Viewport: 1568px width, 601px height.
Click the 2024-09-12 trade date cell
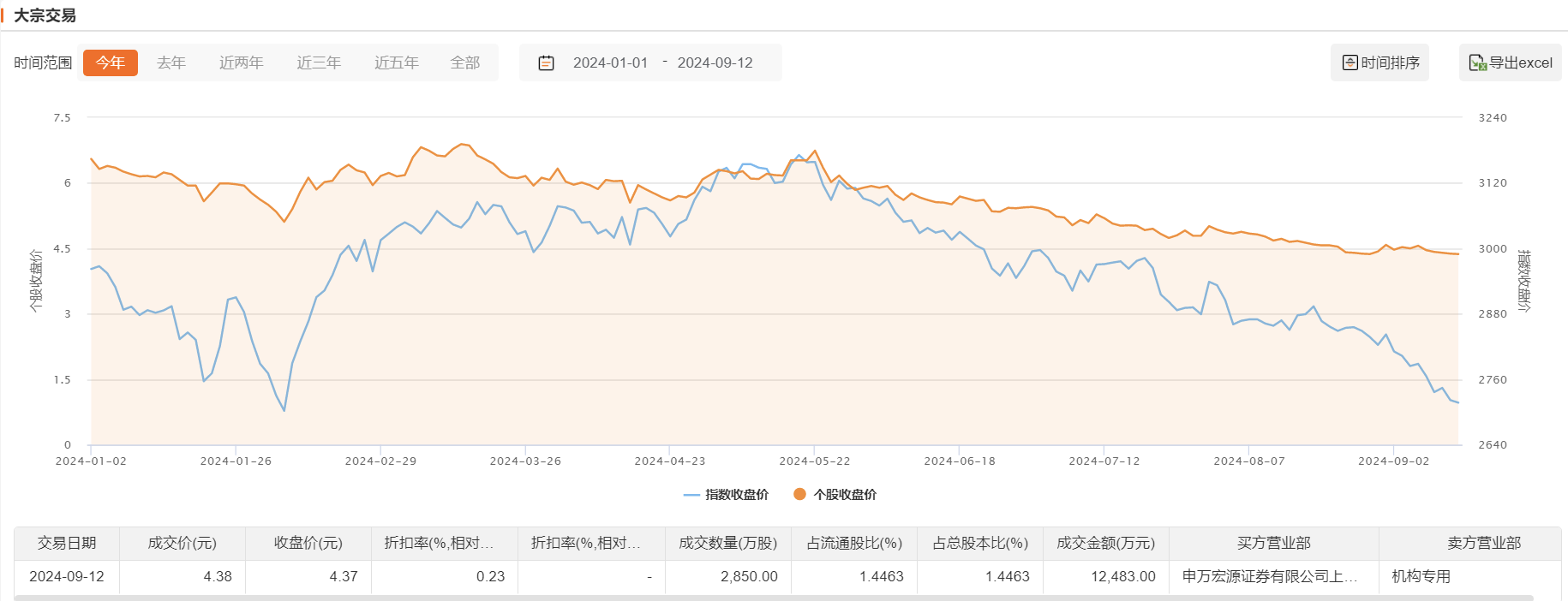(67, 576)
